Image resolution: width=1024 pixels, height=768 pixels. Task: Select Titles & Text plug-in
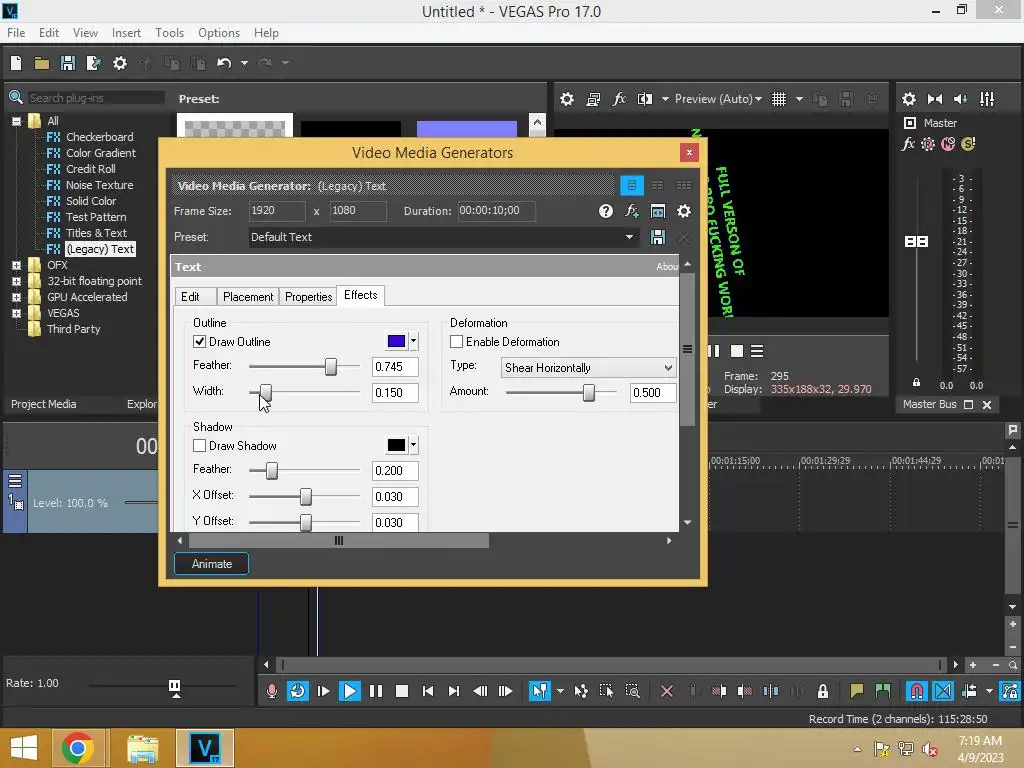tap(96, 233)
